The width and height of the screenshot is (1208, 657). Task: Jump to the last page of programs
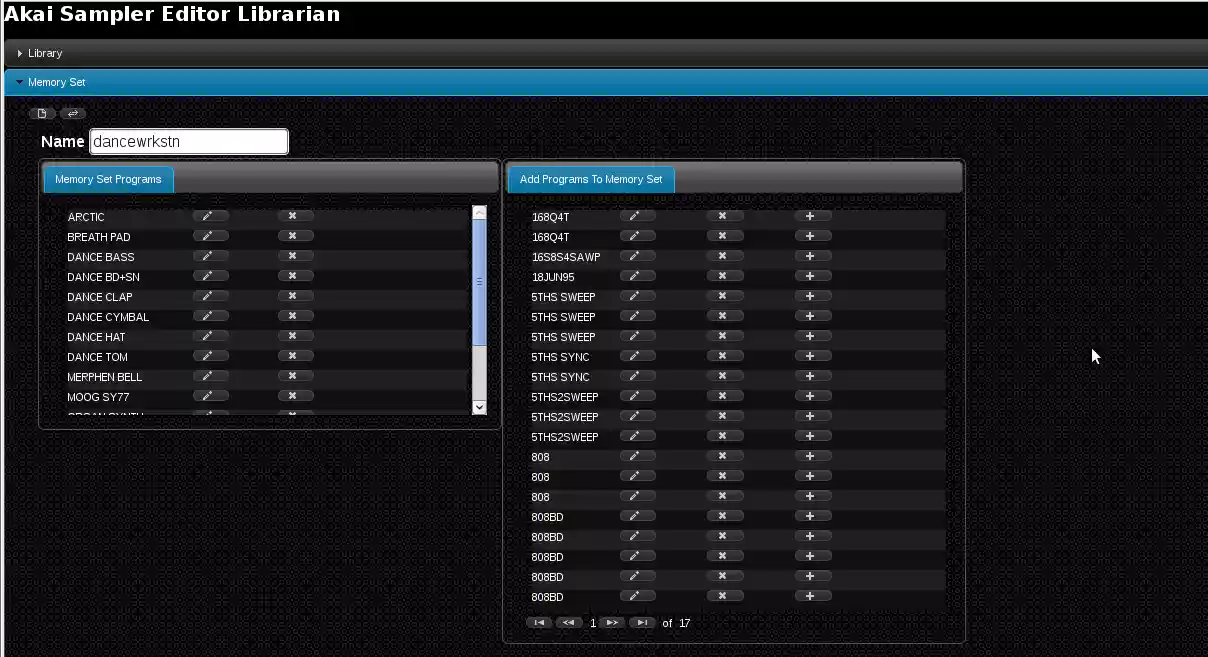point(643,622)
